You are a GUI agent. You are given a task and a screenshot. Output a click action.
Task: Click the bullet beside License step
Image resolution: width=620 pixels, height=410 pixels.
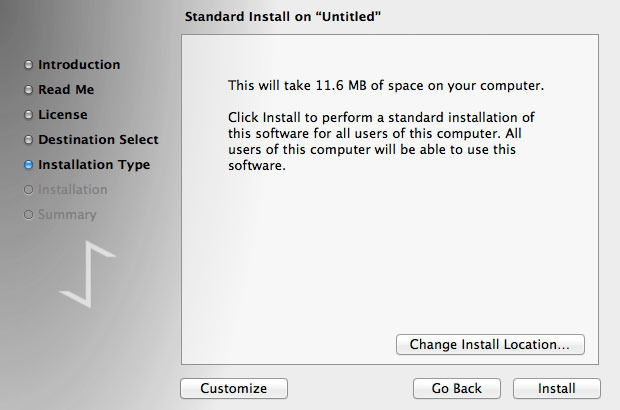pos(29,115)
